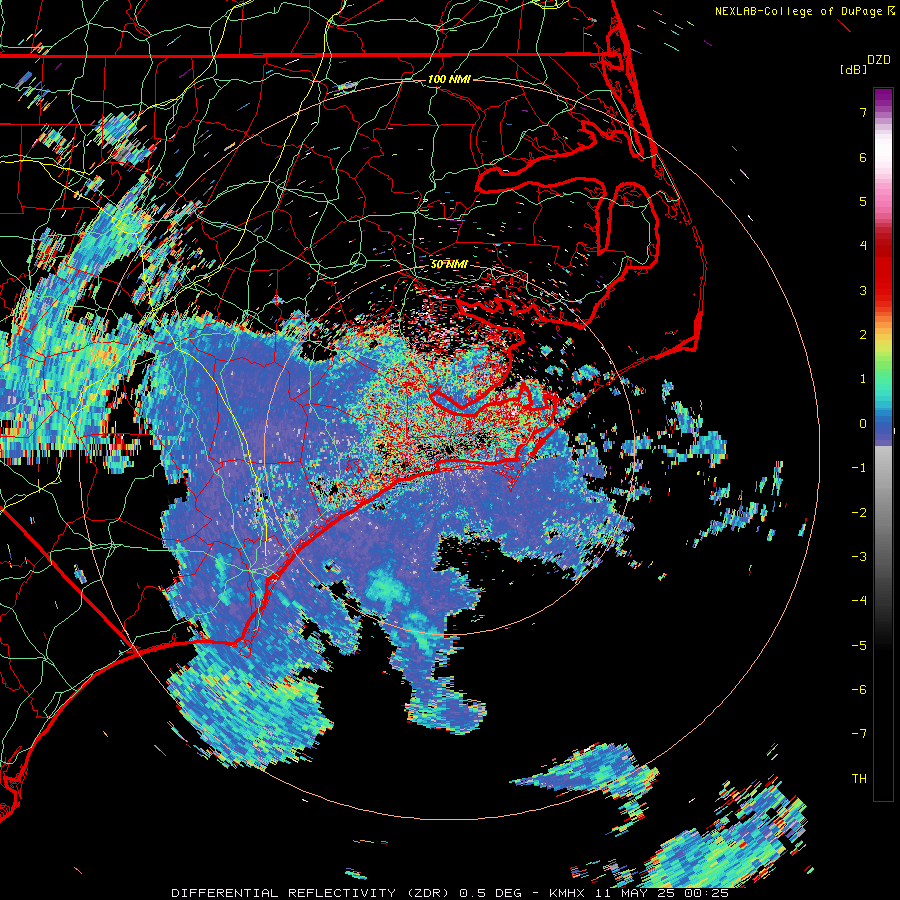Click the 6 value on the color scale
900x900 pixels.
[x=863, y=157]
